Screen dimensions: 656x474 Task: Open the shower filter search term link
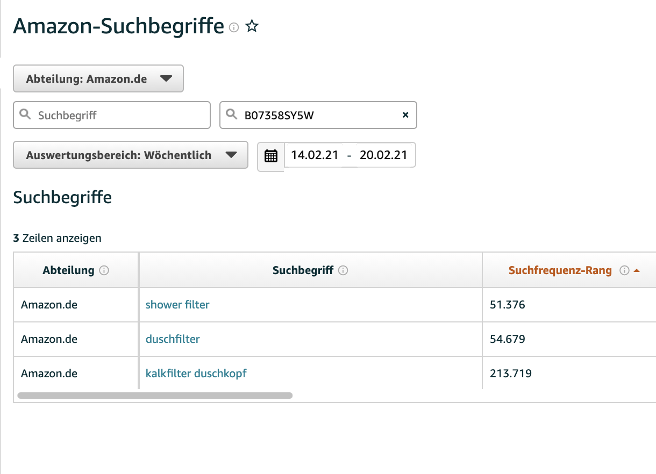[177, 305]
